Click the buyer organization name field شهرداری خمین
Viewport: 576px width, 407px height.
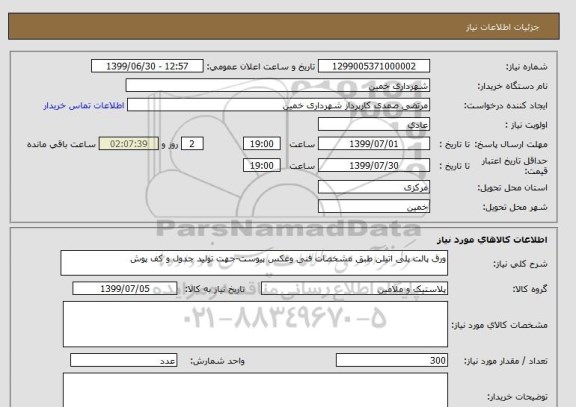pos(277,86)
